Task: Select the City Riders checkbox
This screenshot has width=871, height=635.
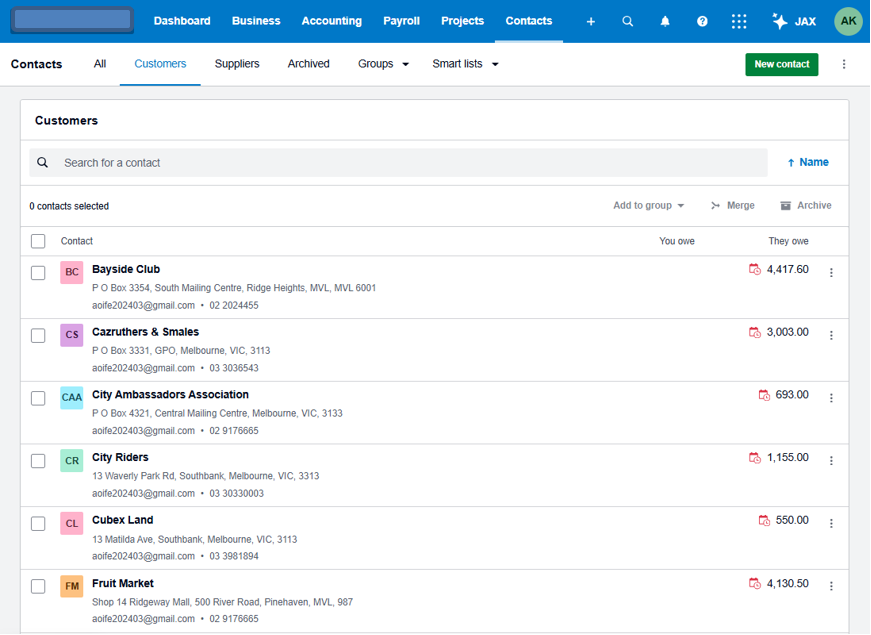Action: coord(38,461)
